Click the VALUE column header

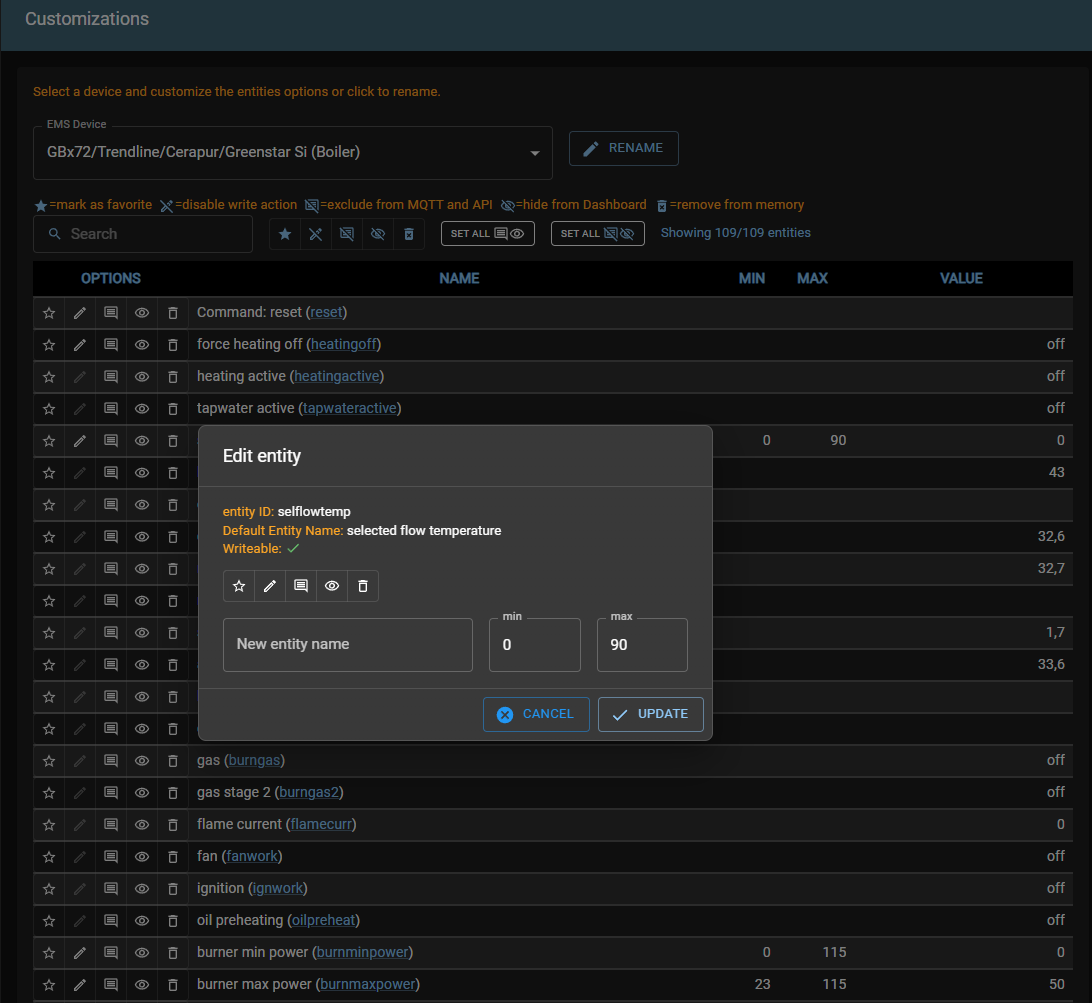[961, 278]
